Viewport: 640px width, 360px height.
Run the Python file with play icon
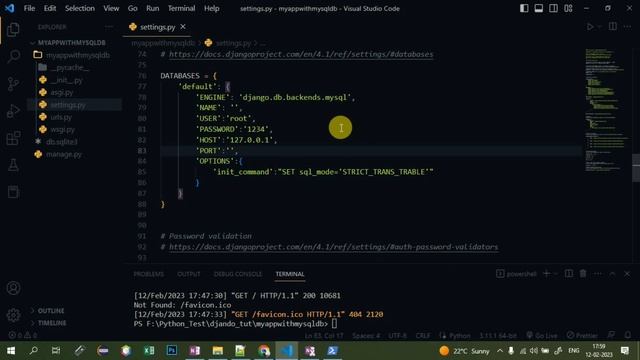point(590,27)
